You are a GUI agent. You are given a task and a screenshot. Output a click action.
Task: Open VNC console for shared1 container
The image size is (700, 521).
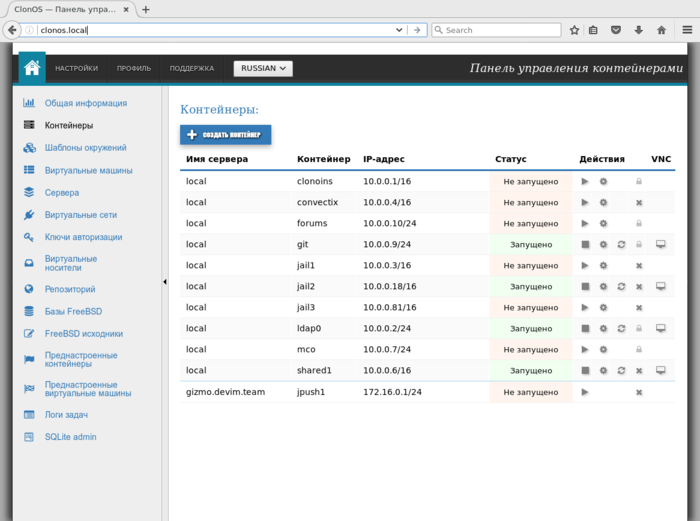660,370
